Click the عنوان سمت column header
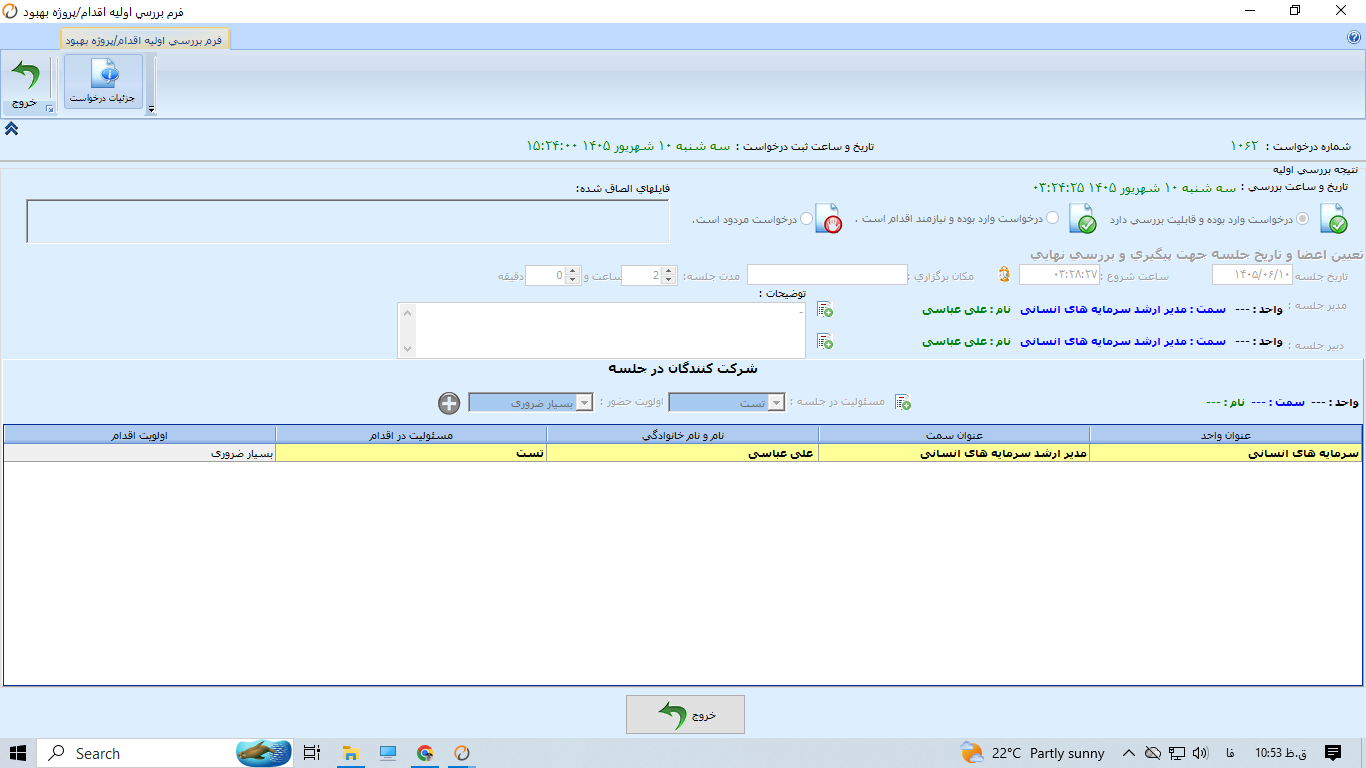The height and width of the screenshot is (768, 1366). click(x=954, y=435)
